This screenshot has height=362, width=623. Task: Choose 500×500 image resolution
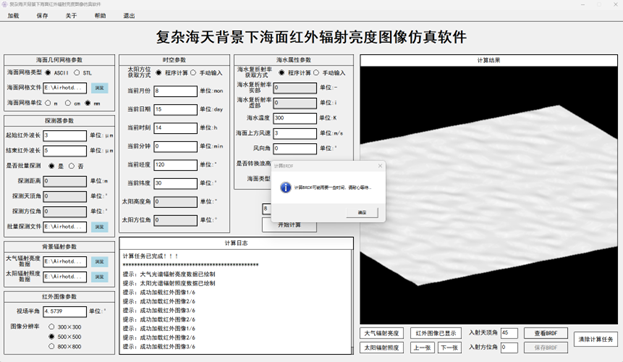(51, 337)
